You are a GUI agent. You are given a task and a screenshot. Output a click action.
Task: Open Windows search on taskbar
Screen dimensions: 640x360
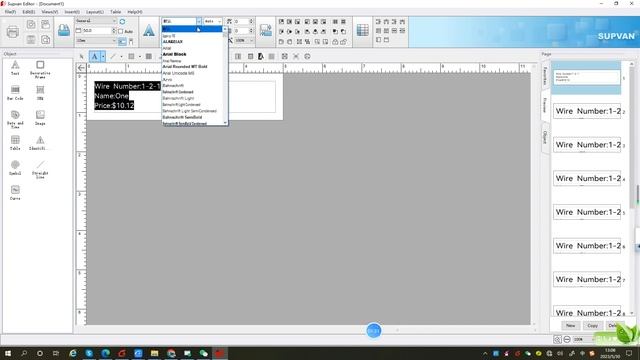pos(24,353)
